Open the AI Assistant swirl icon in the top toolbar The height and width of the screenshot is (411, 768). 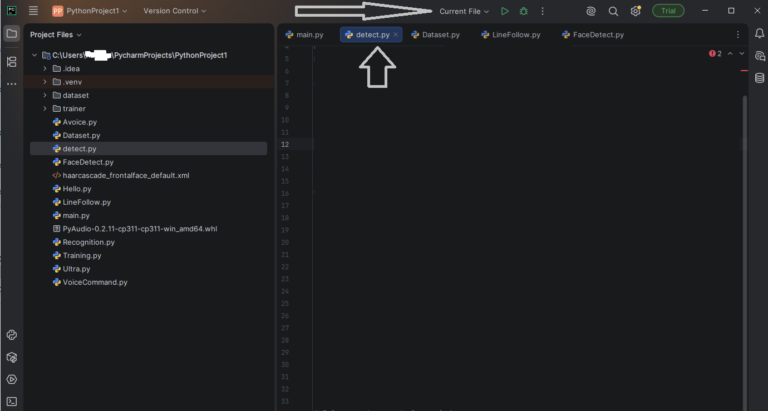pyautogui.click(x=591, y=11)
